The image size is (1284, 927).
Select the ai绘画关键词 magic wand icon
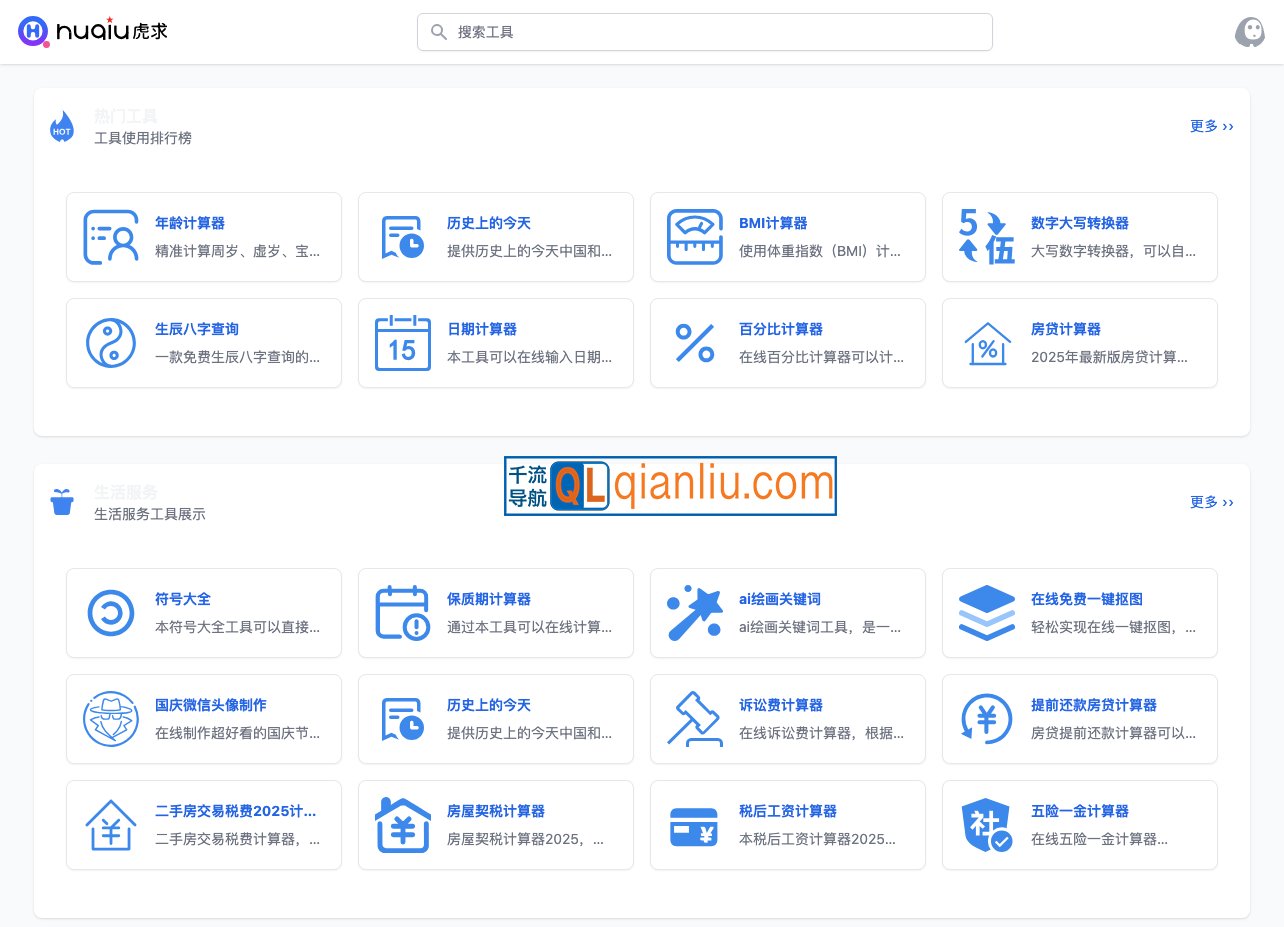click(694, 613)
